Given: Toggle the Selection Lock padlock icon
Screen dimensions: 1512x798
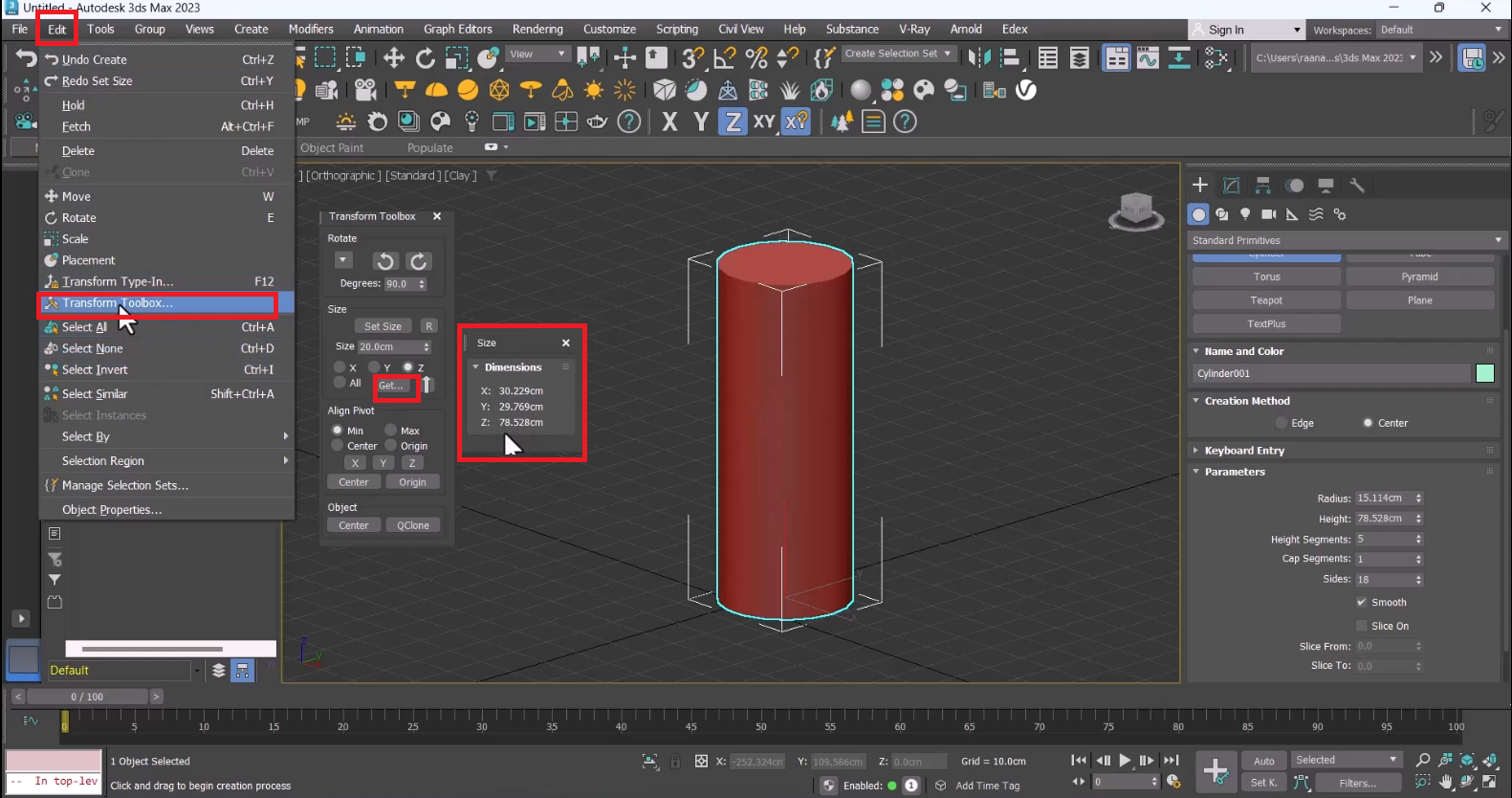Looking at the screenshot, I should 675,762.
